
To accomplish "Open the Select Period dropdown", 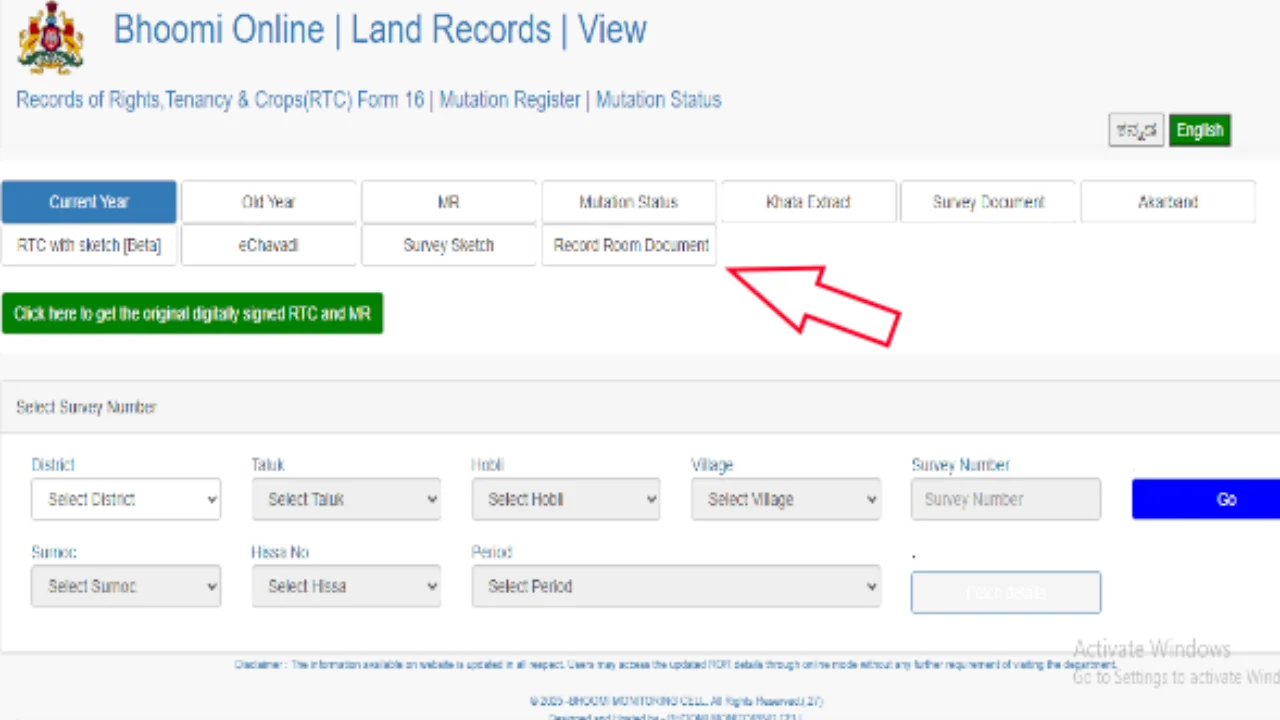I will 676,586.
